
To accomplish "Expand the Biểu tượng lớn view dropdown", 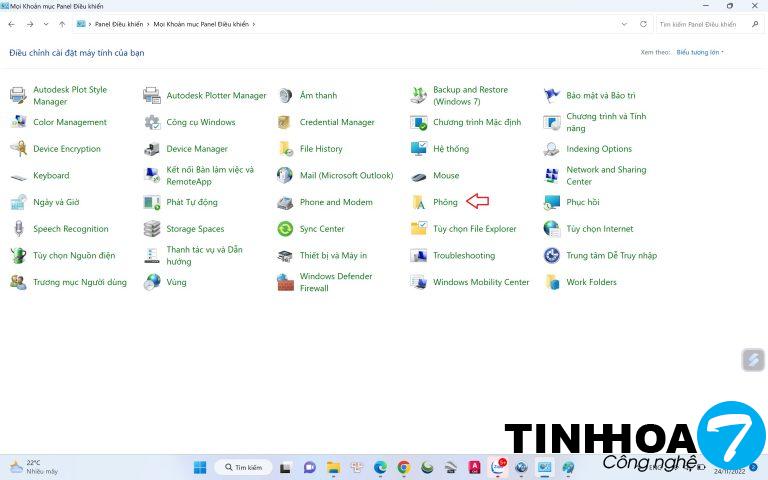I will pos(700,52).
